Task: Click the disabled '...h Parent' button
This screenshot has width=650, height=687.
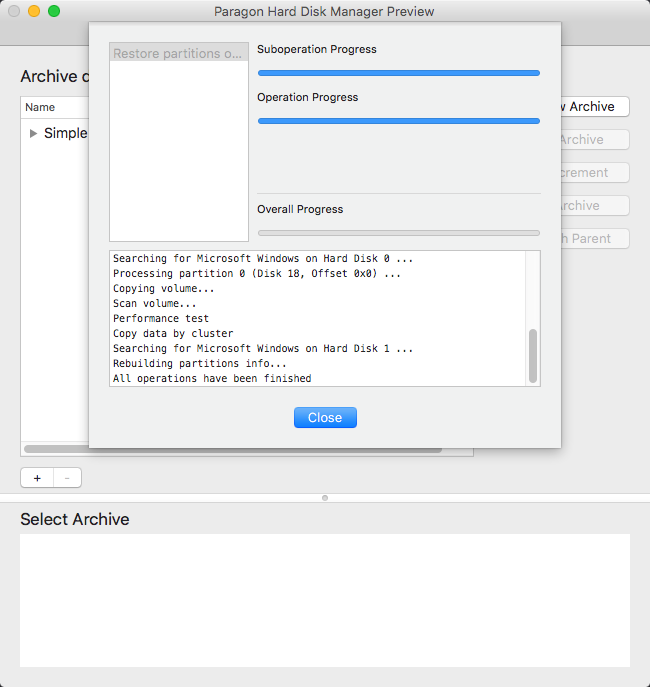Action: point(595,239)
